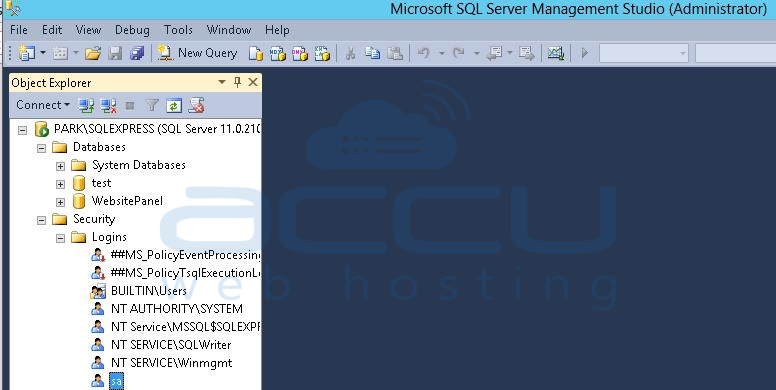Click the Analysis Services XMLA Query icon
The width and height of the screenshot is (776, 390).
(322, 53)
